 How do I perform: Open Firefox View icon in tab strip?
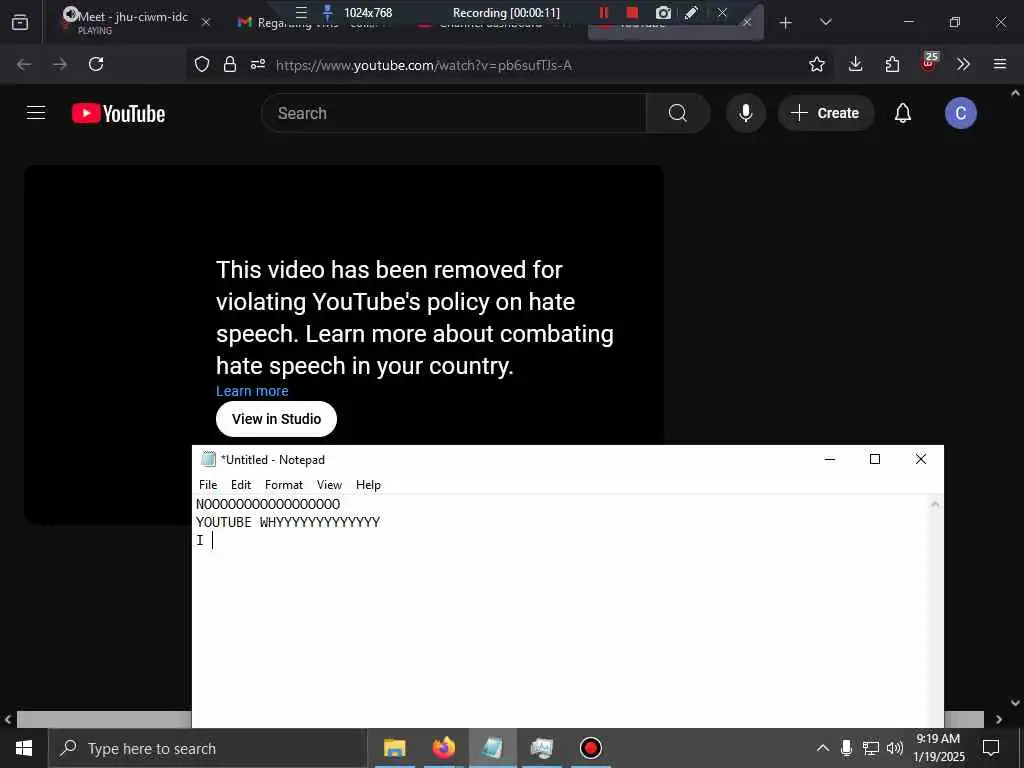pos(20,22)
